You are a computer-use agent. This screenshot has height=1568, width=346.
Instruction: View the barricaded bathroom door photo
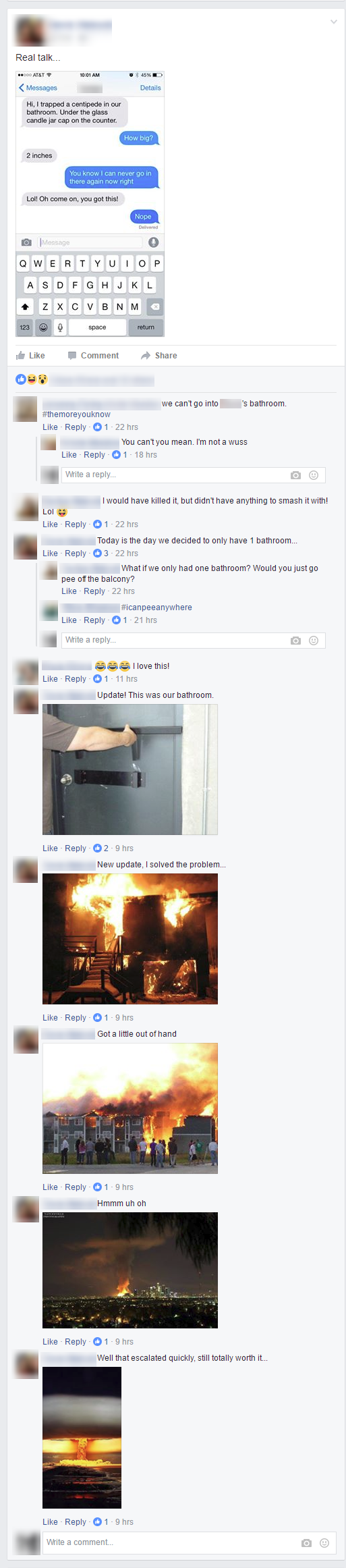click(130, 769)
